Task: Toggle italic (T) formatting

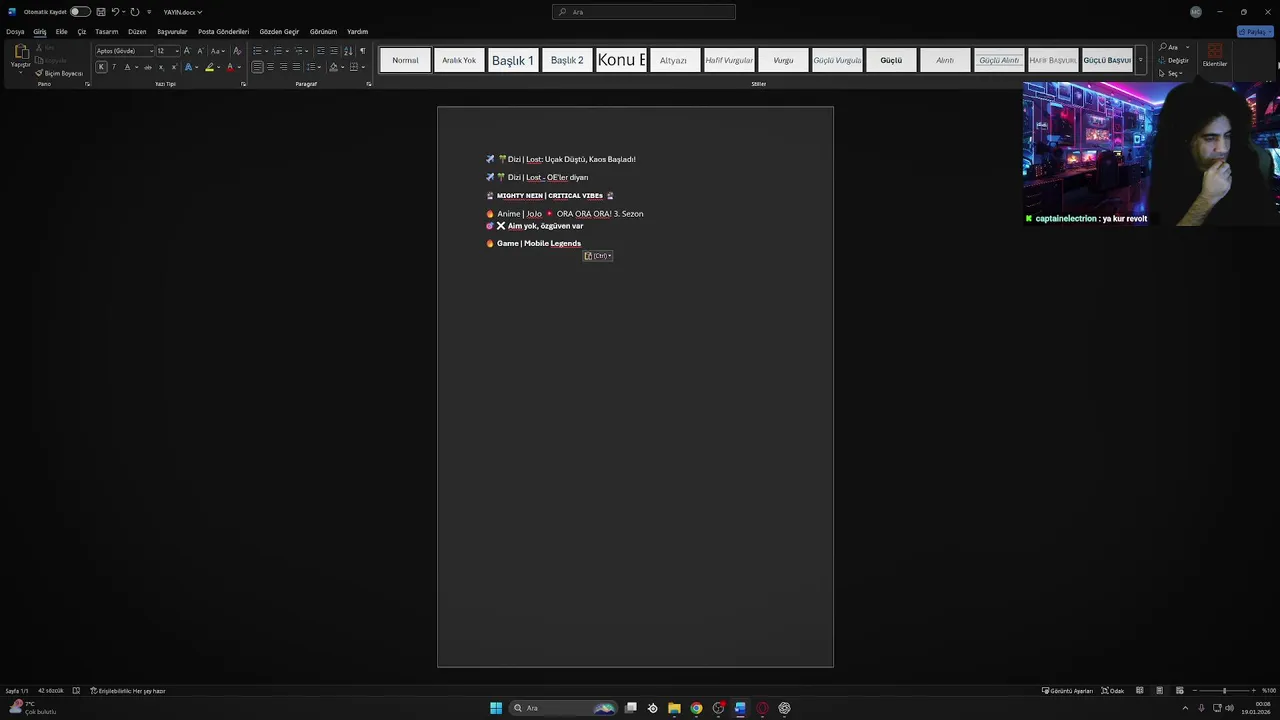Action: 114,67
